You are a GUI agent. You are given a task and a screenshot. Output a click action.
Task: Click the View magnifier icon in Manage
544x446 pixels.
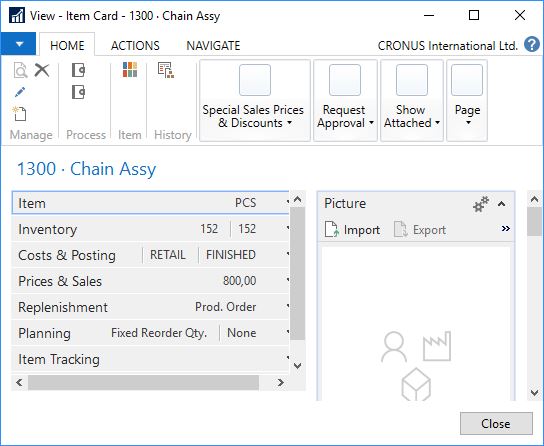(20, 70)
